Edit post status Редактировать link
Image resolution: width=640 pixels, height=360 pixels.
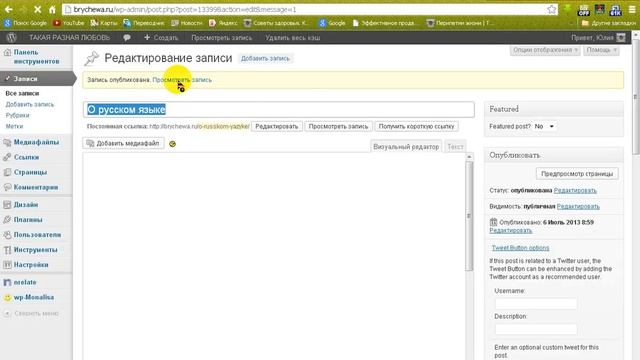(575, 191)
